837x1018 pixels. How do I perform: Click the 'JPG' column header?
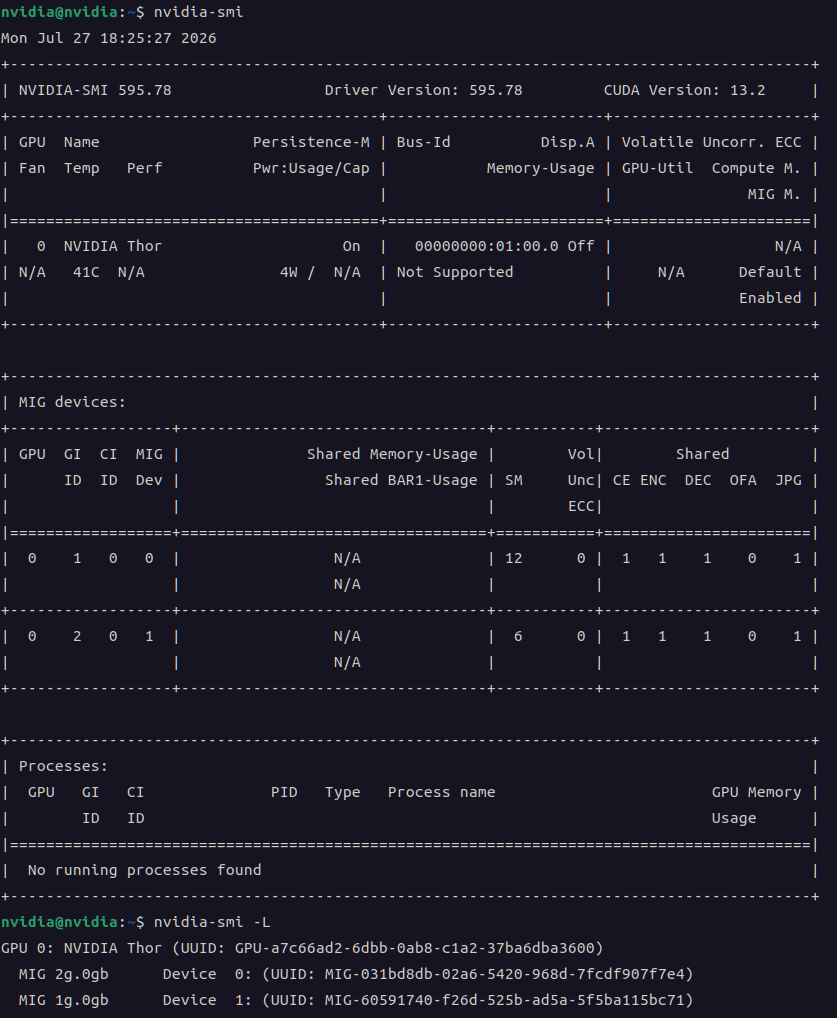(788, 480)
